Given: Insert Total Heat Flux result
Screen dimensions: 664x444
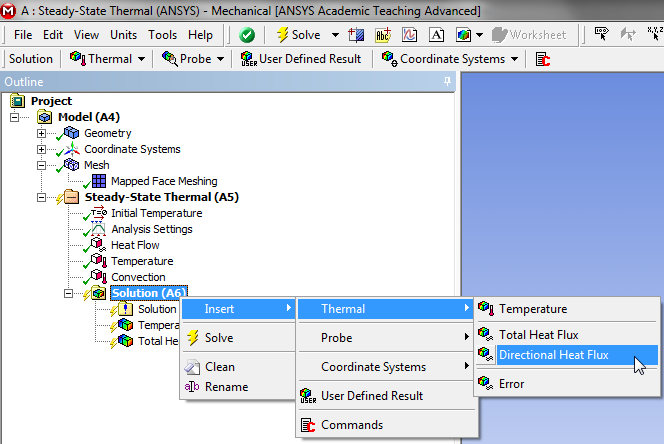Looking at the screenshot, I should tap(567, 335).
